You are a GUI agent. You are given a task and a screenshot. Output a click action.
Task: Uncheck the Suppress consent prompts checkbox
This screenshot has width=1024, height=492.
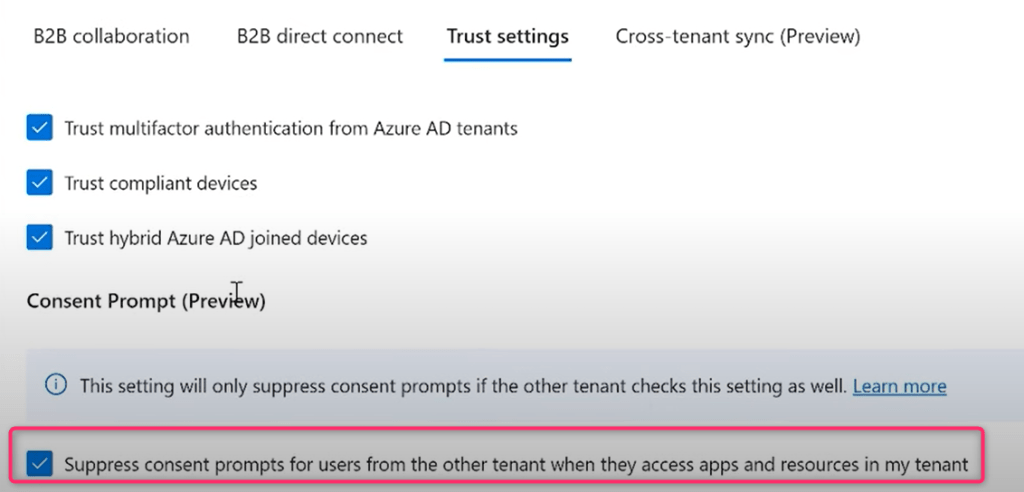coord(39,464)
